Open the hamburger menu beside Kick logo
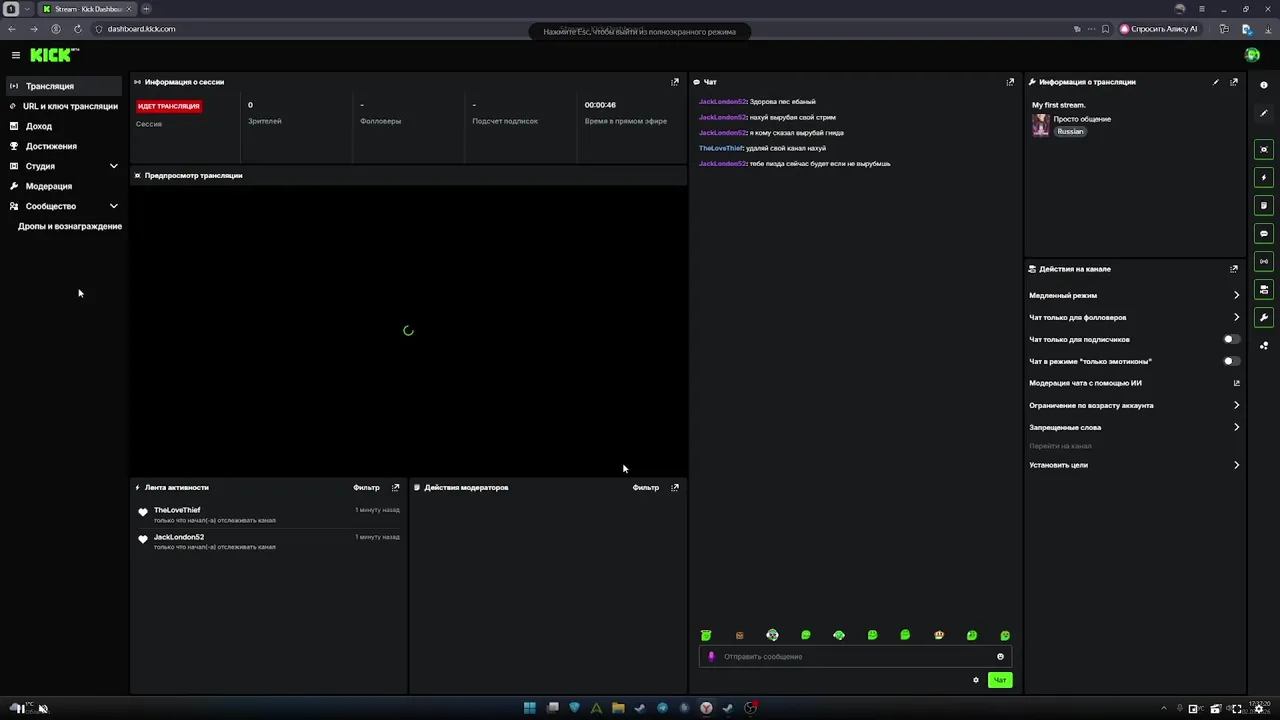Viewport: 1280px width, 720px height. point(15,55)
